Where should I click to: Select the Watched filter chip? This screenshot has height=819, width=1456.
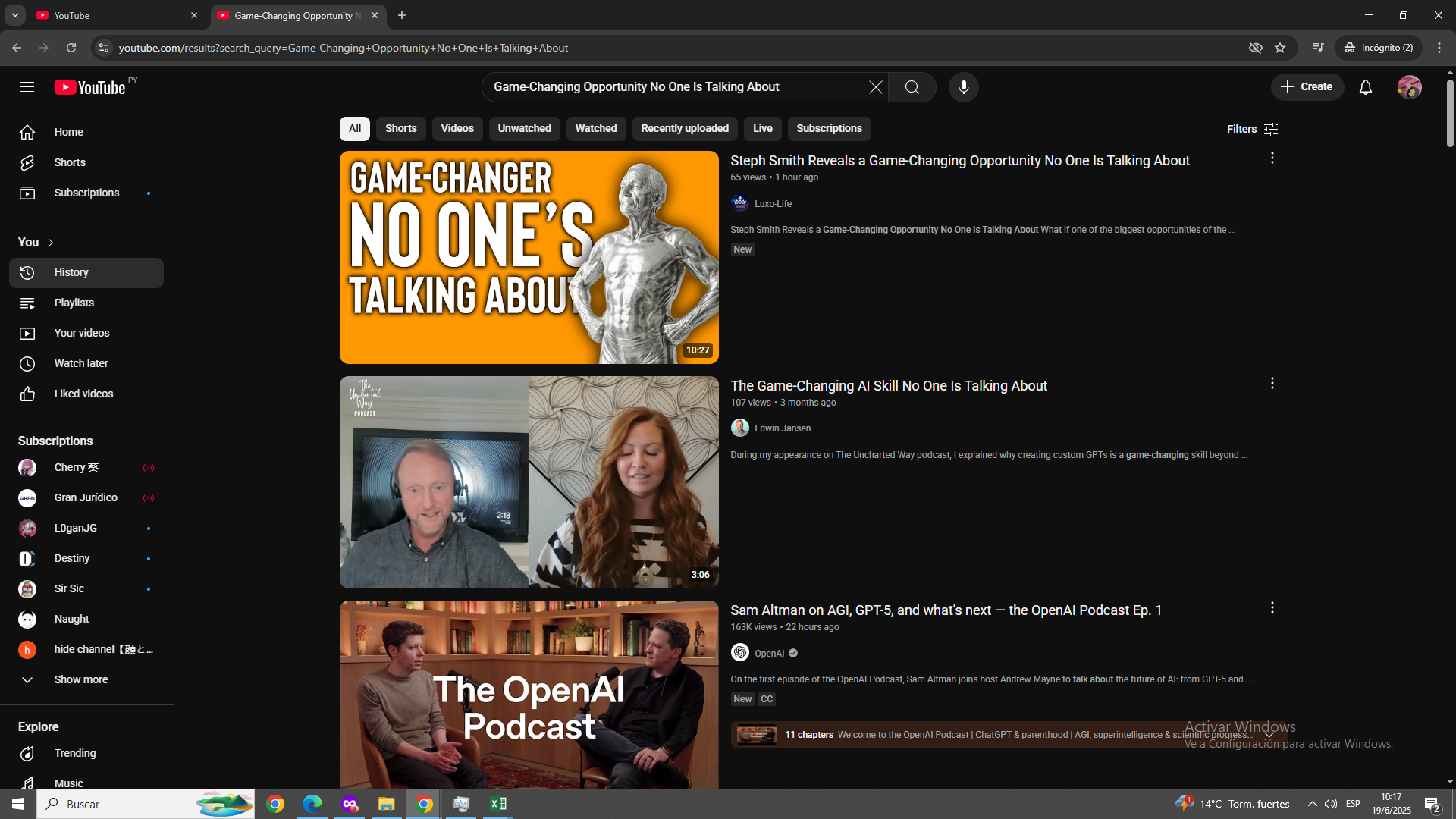pos(596,129)
